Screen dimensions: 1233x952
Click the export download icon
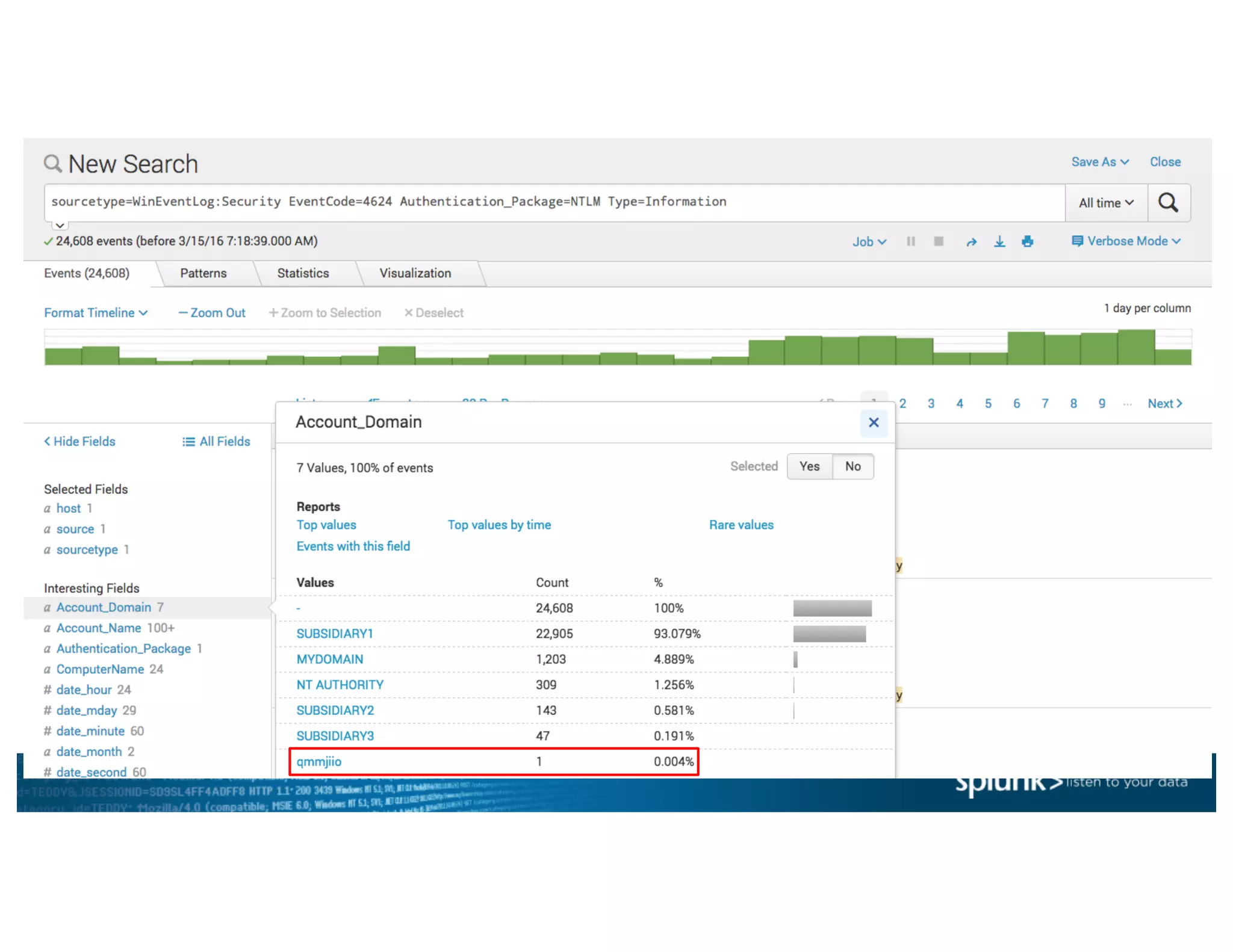click(x=999, y=242)
